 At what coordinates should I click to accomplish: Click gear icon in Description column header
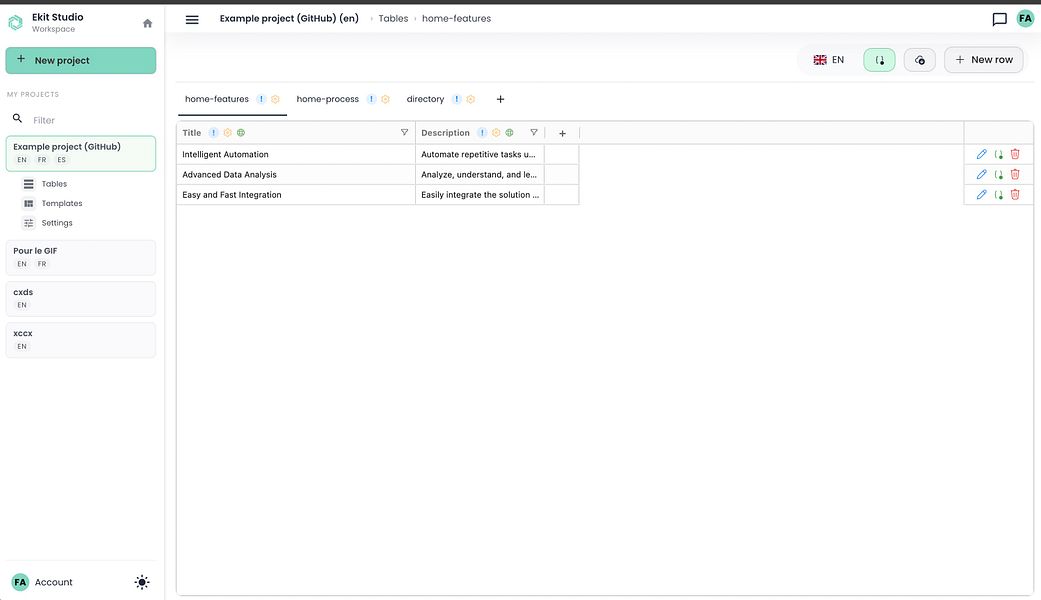pyautogui.click(x=496, y=133)
